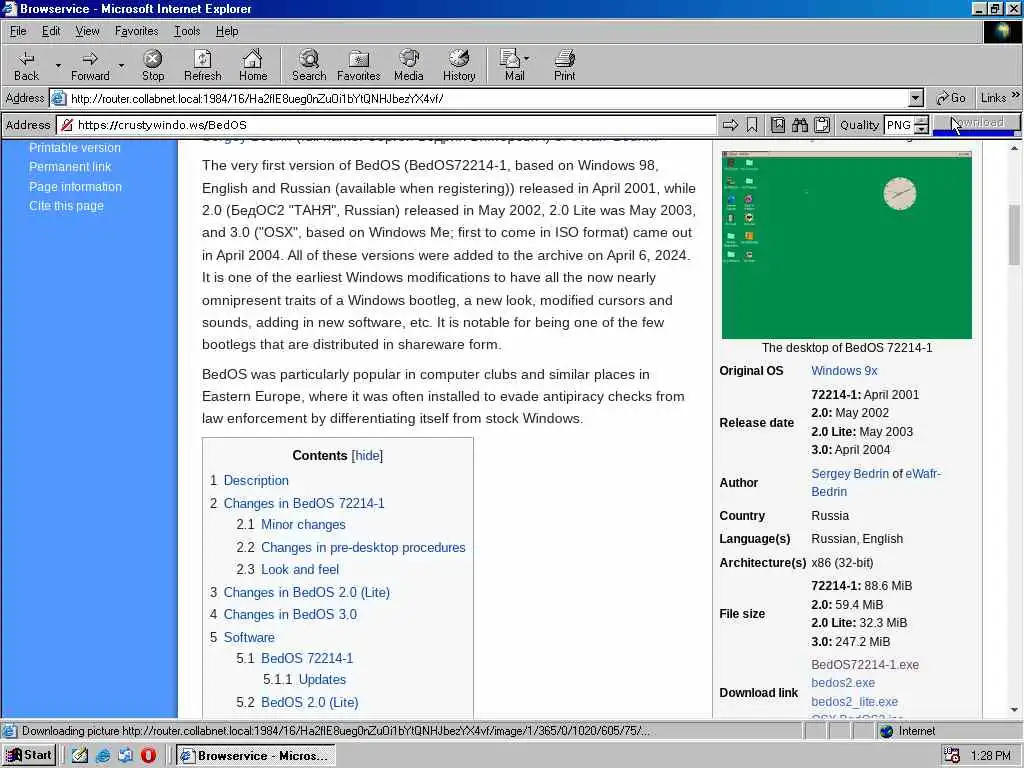Open the Browservice bookmarks list icon
The height and width of the screenshot is (768, 1024).
tap(778, 125)
